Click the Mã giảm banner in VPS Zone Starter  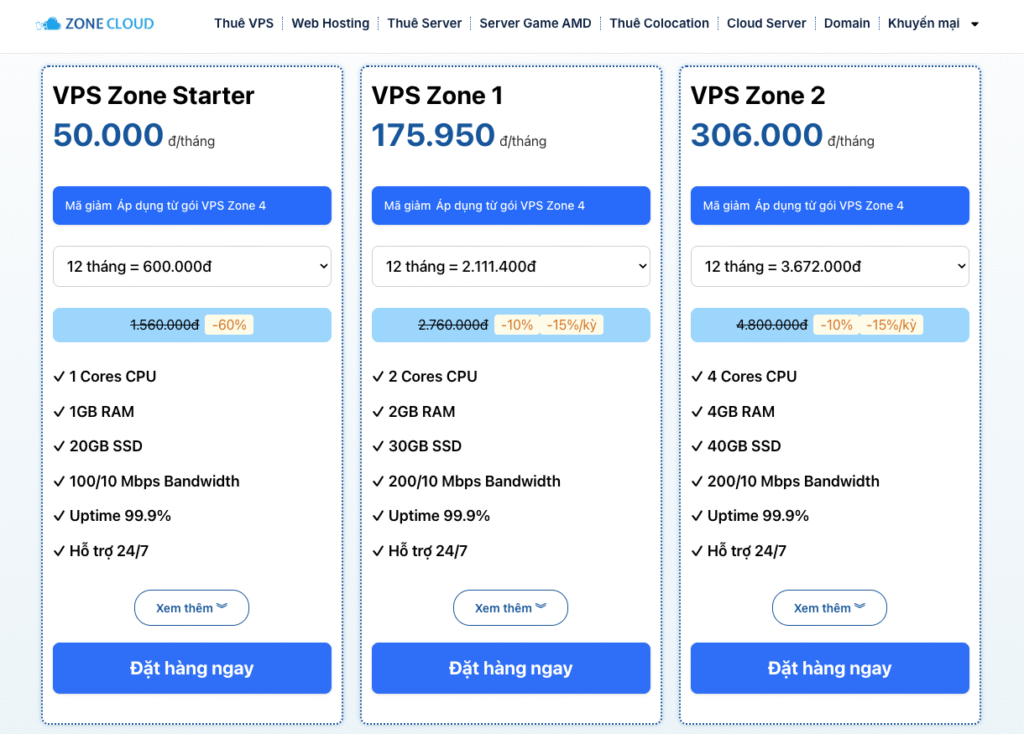coord(191,206)
